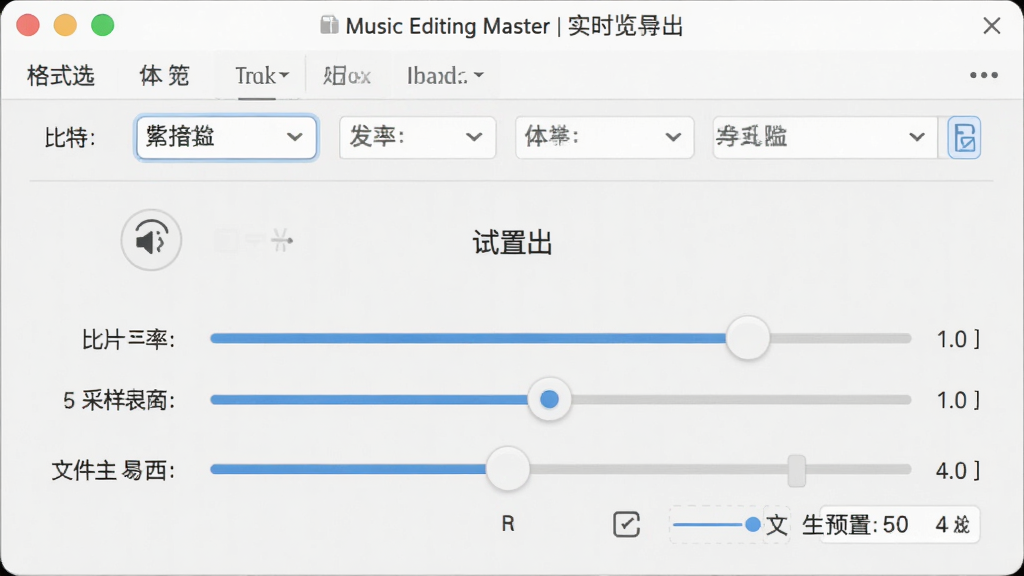1024x576 pixels.
Task: Click the 1.0 value of 比片三率 slider
Action: point(958,339)
